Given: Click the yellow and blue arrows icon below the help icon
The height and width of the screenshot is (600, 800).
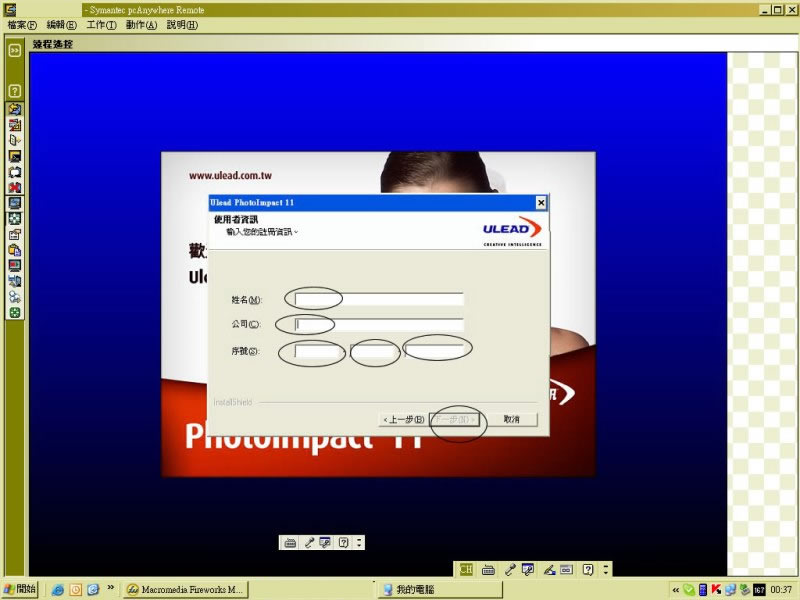Looking at the screenshot, I should (15, 109).
